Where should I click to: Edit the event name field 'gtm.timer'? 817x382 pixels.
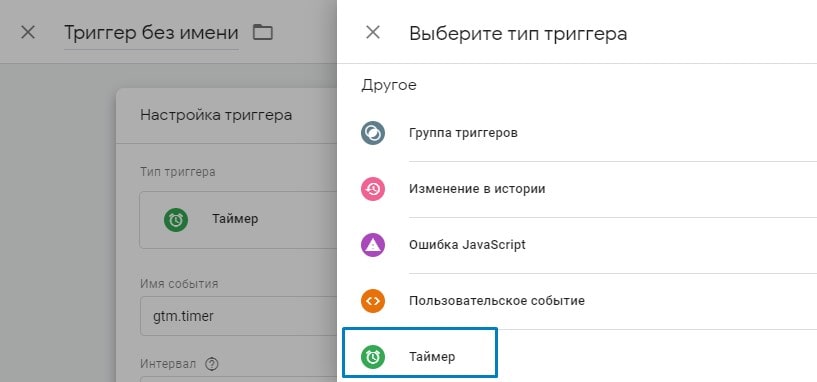pyautogui.click(x=238, y=316)
